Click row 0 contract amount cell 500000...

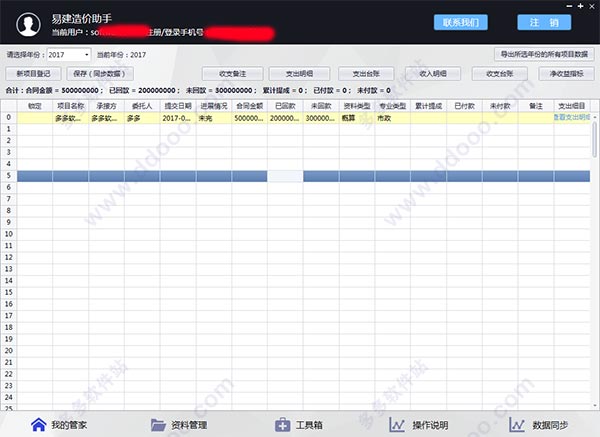[249, 118]
